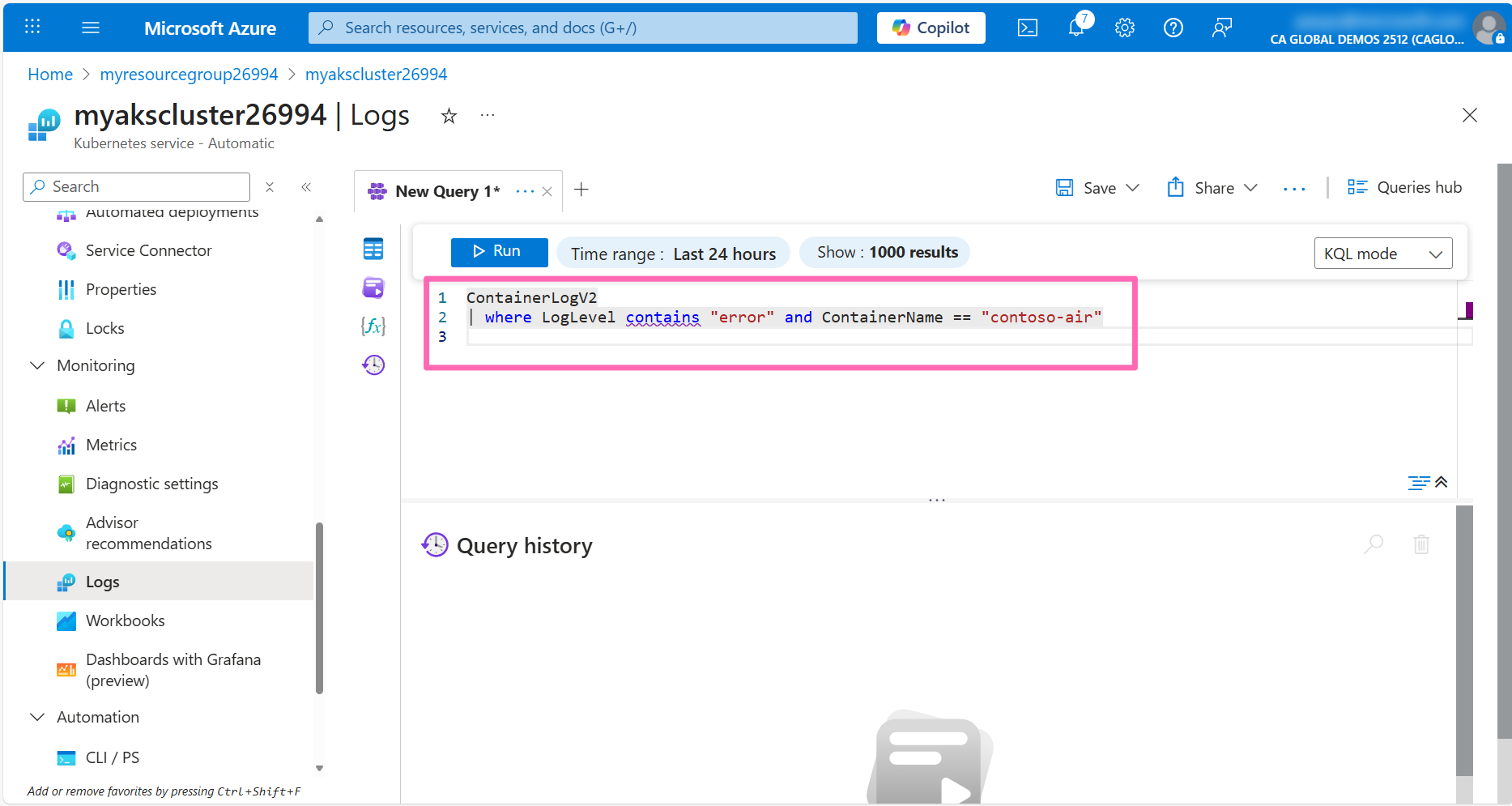Click the global search resources field
Image resolution: width=1512 pixels, height=806 pixels.
tap(582, 28)
